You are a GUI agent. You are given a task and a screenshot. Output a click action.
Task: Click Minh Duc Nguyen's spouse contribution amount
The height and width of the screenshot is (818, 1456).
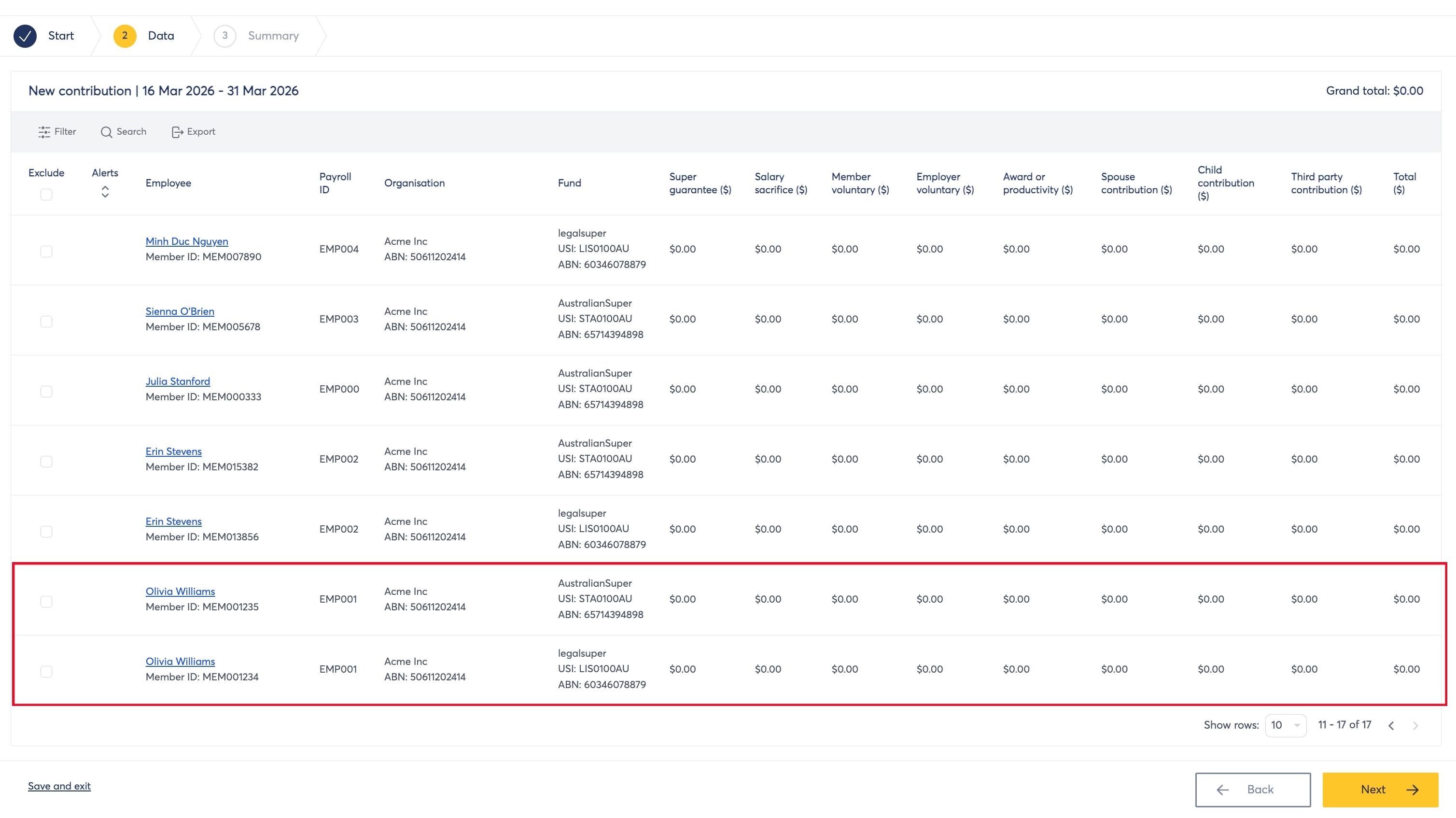[1115, 249]
